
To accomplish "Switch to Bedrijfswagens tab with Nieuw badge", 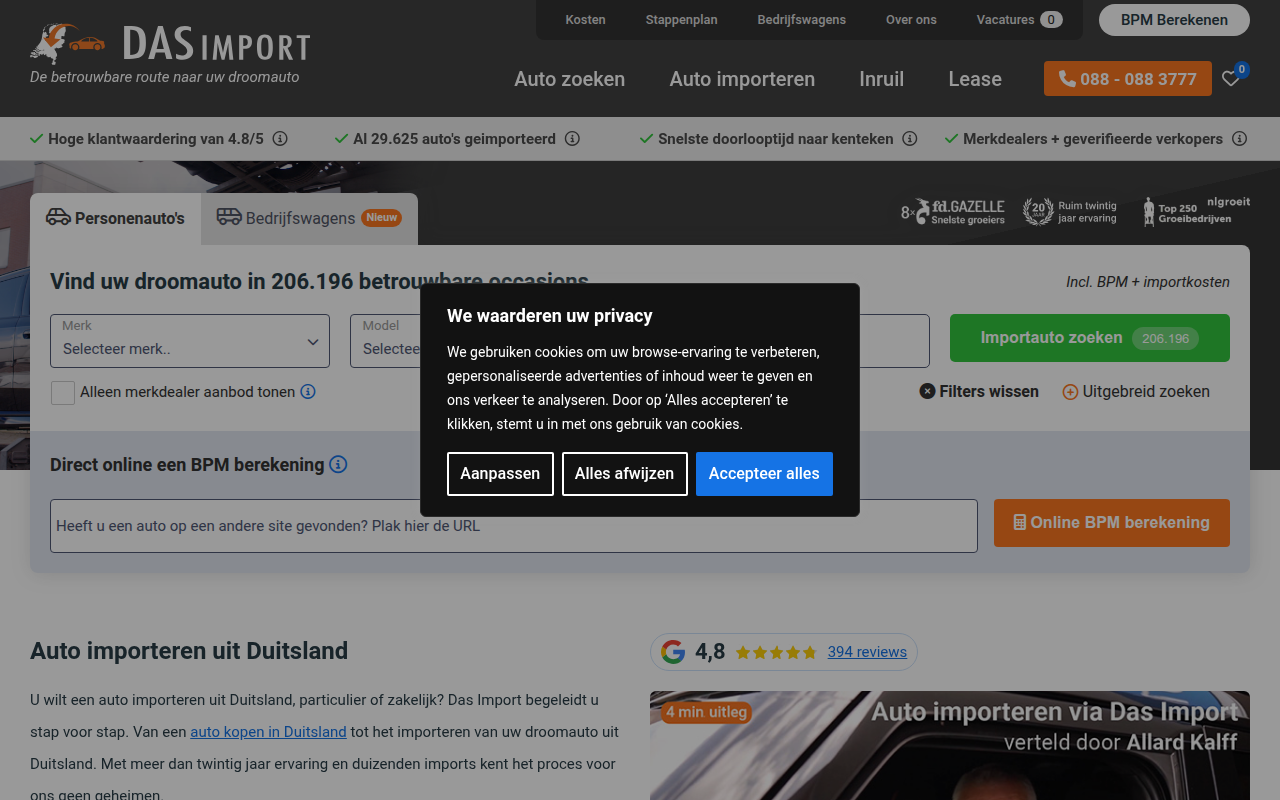I will tap(309, 218).
